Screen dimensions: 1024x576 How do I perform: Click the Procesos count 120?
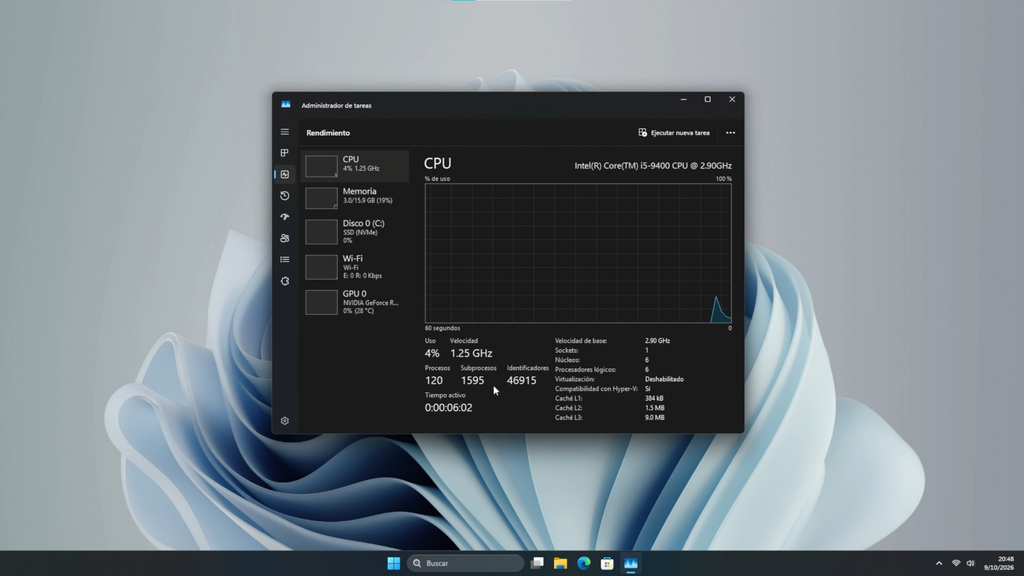coord(434,381)
